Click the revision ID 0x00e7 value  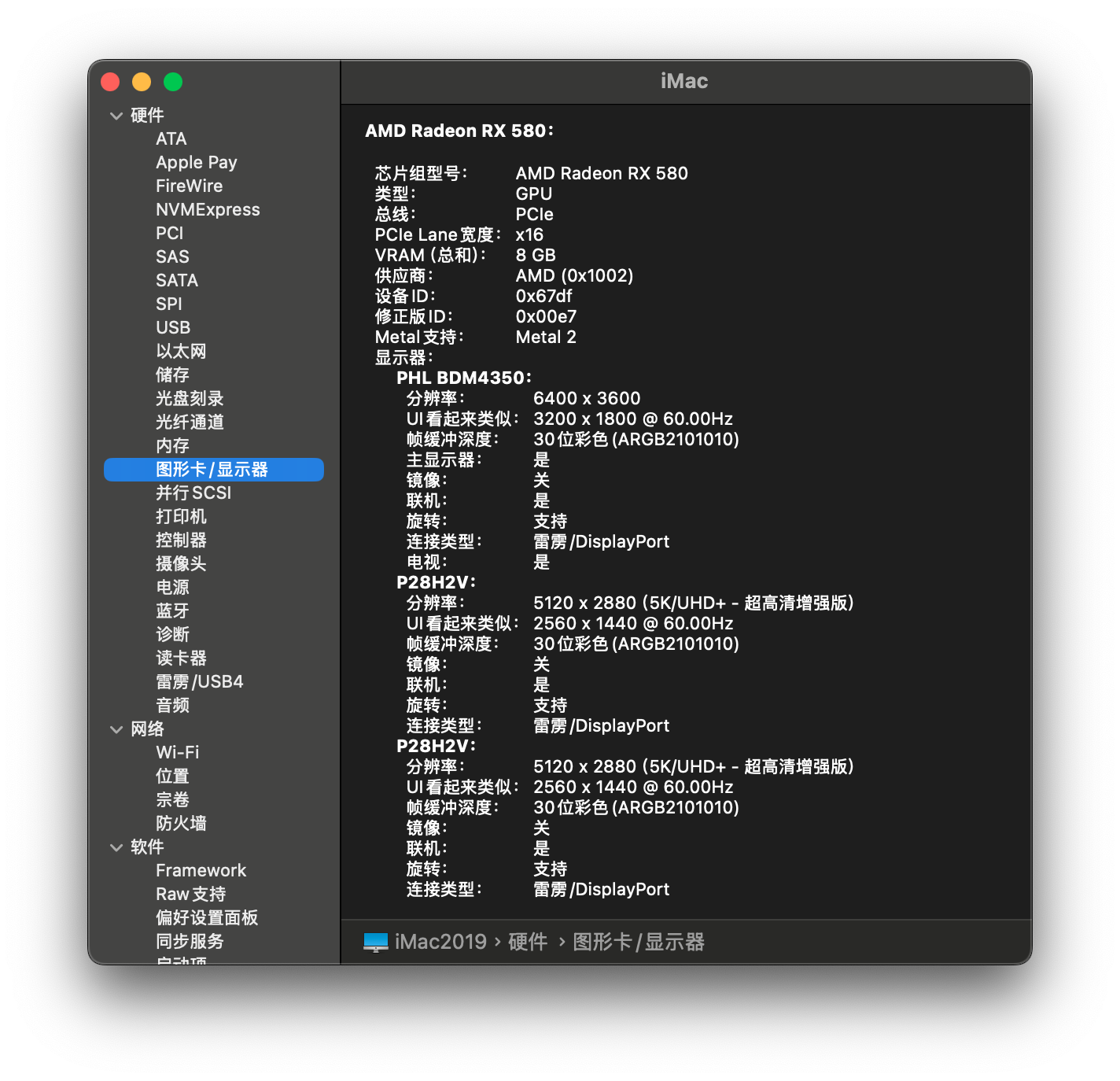(x=546, y=316)
